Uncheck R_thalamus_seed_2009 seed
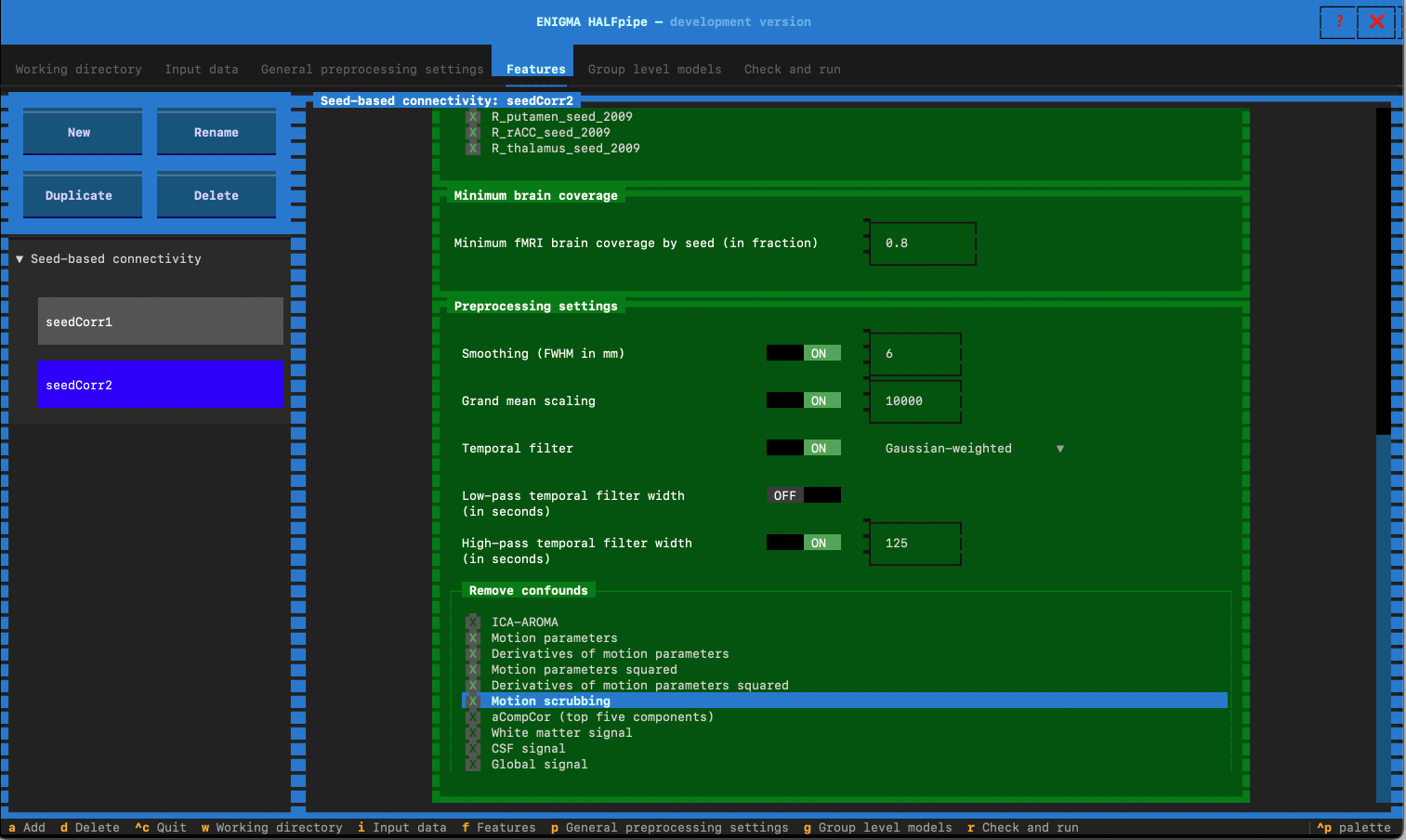This screenshot has height=840, width=1406. coord(473,149)
